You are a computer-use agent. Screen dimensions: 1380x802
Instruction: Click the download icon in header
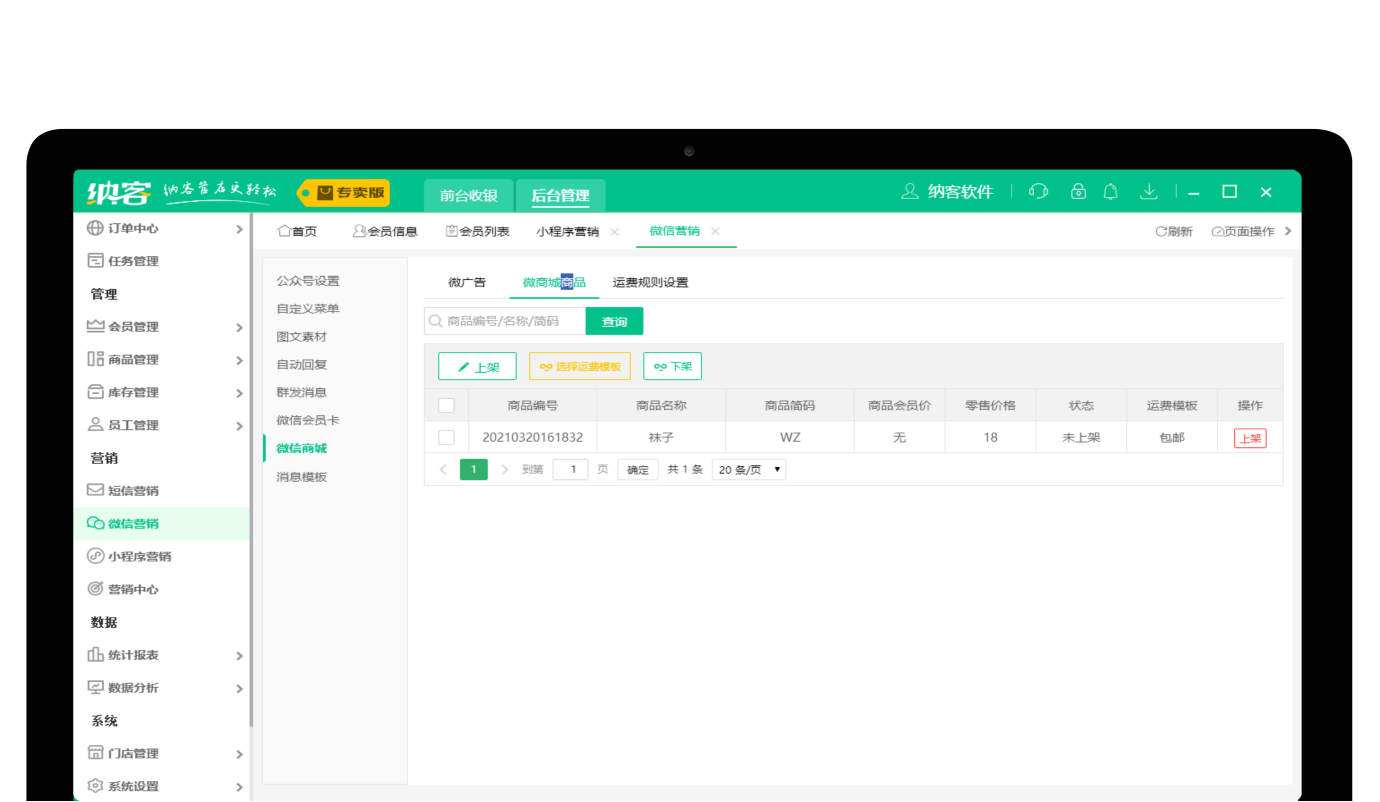click(x=1149, y=192)
